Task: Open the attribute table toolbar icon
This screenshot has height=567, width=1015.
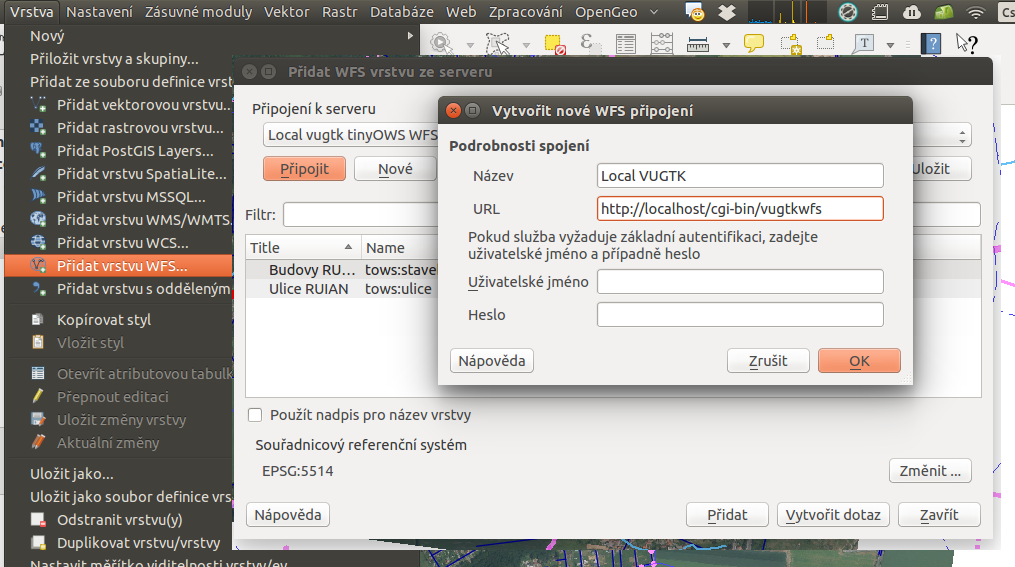Action: [625, 43]
